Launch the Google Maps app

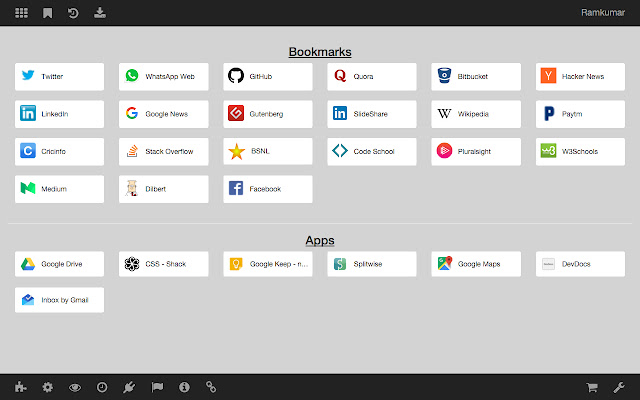(x=476, y=264)
